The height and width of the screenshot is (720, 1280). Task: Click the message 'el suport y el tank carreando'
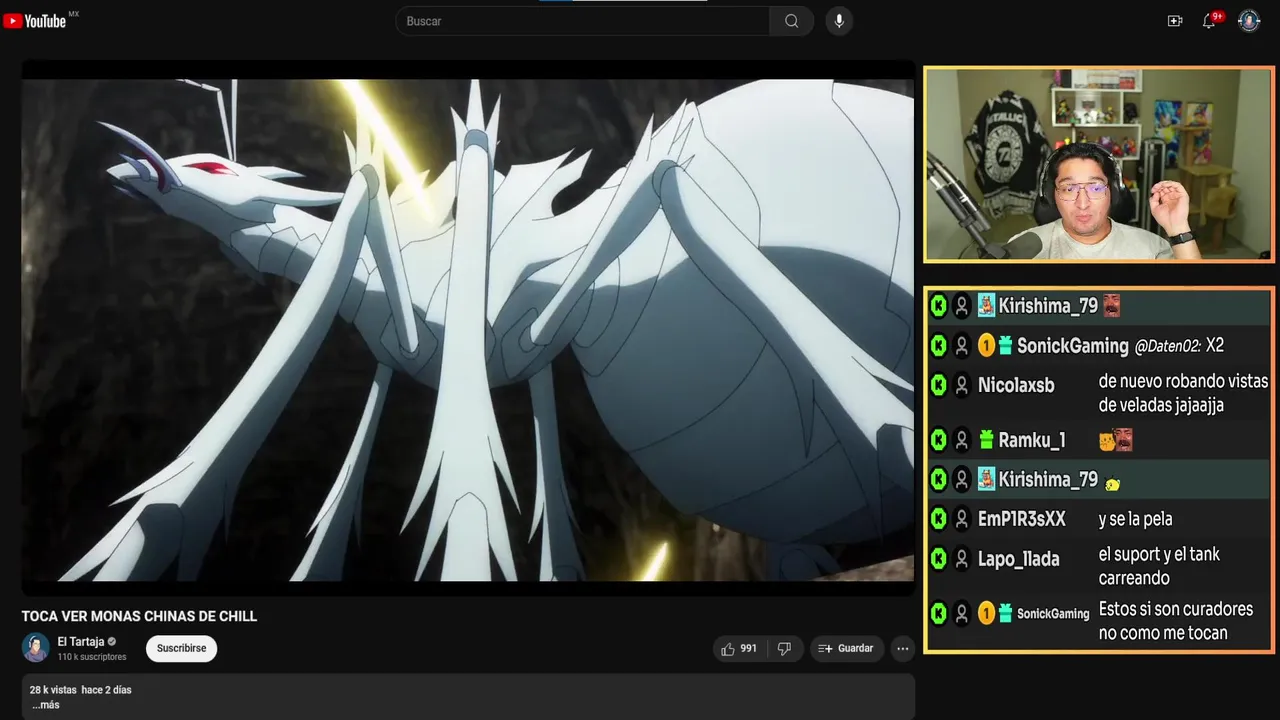1159,566
